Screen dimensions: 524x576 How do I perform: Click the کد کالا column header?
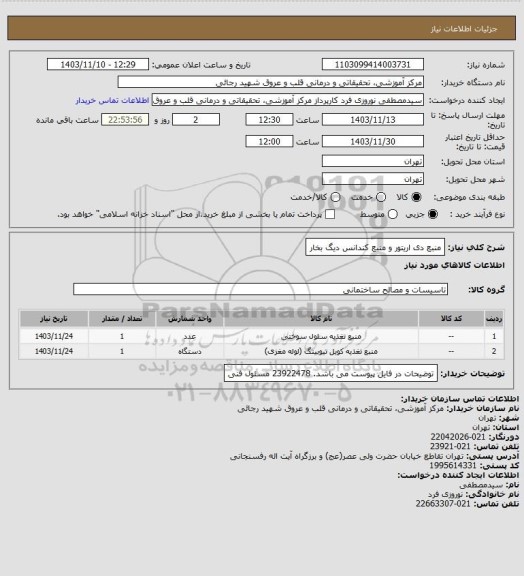451,319
